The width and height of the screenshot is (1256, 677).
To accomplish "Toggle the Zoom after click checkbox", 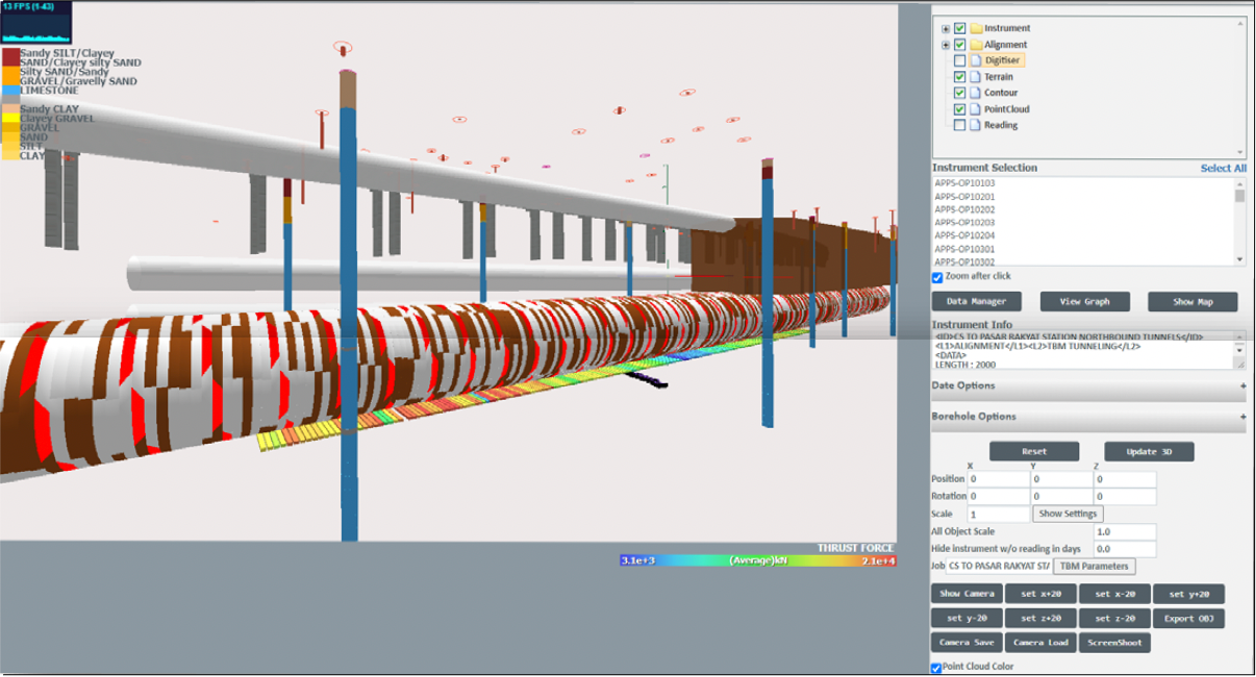I will point(937,277).
